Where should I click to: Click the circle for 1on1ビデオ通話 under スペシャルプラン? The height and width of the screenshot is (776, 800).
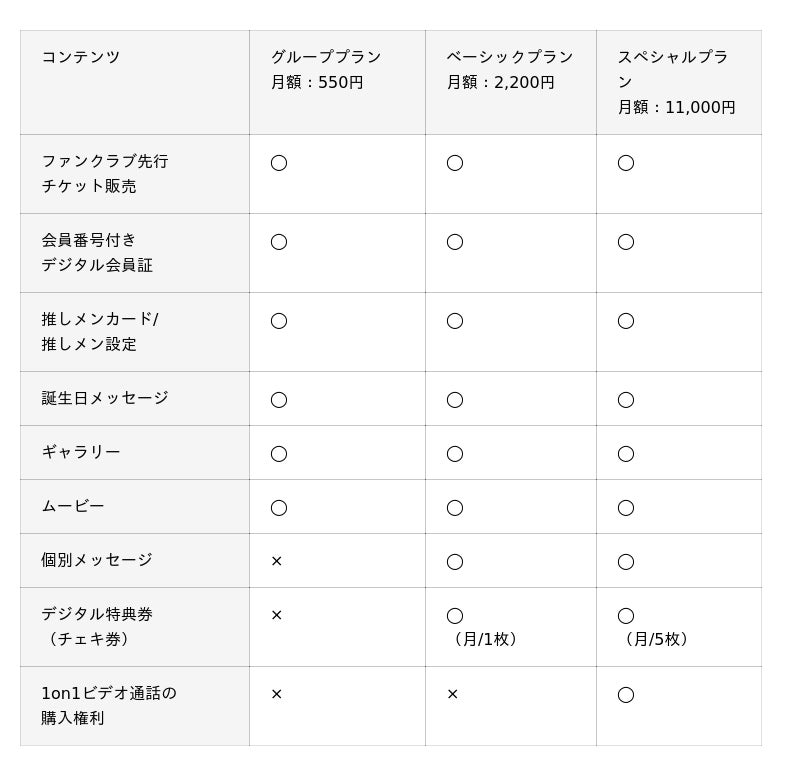626,695
